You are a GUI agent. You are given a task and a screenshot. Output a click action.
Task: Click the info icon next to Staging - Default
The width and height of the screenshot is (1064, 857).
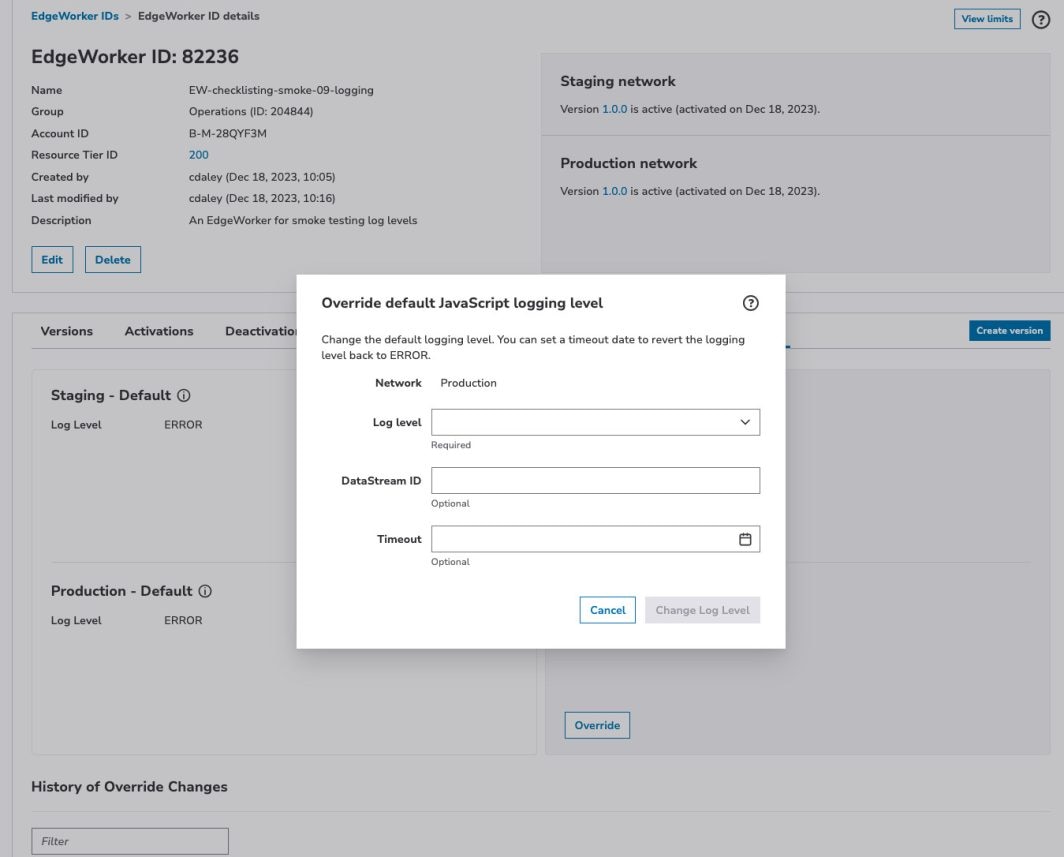[184, 395]
